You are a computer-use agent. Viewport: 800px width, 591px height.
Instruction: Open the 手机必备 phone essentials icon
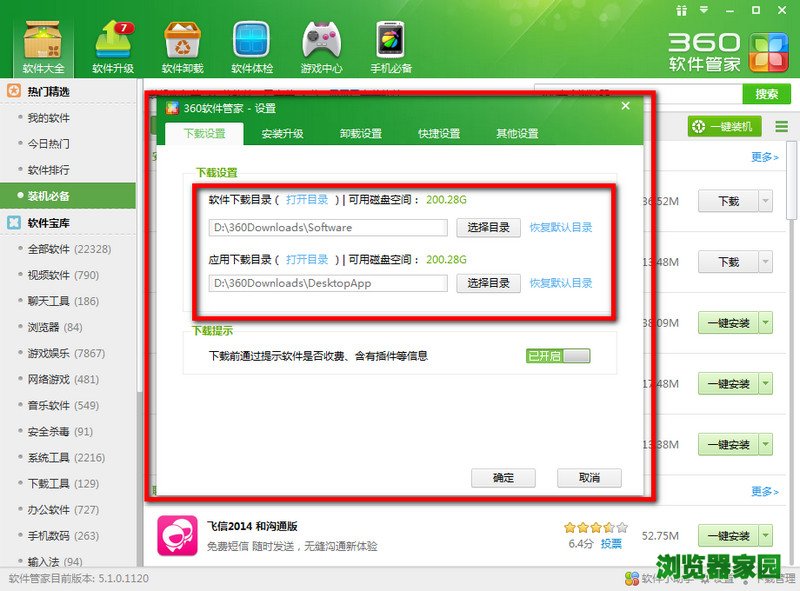point(391,44)
